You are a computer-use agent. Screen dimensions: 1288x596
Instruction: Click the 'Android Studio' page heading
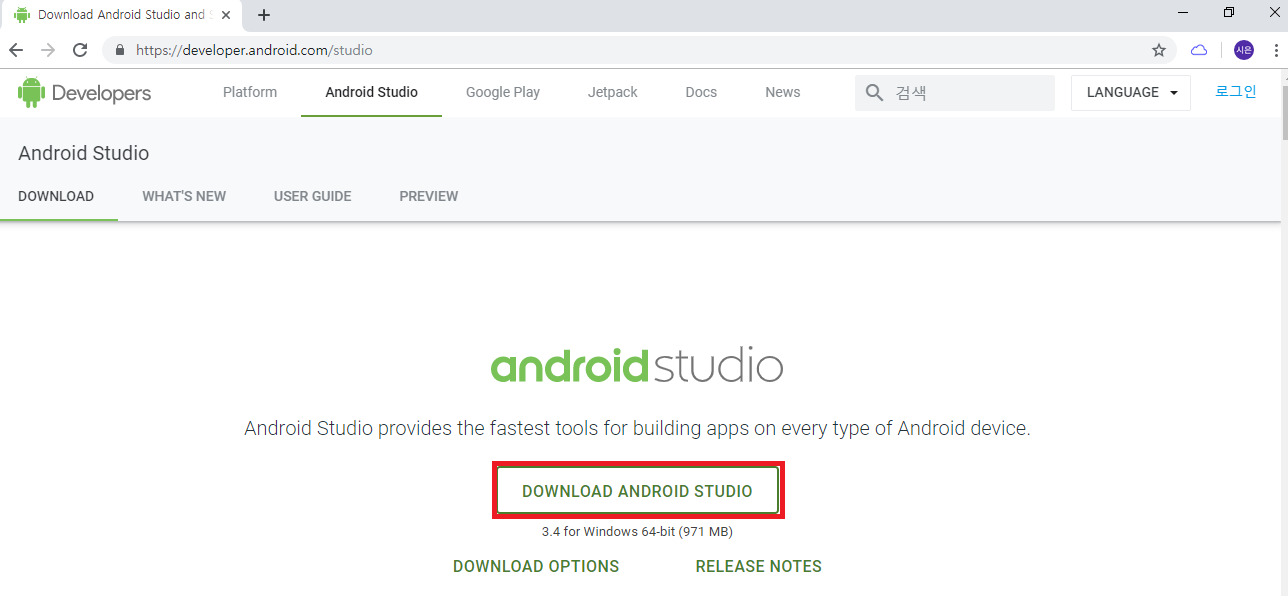coord(84,153)
